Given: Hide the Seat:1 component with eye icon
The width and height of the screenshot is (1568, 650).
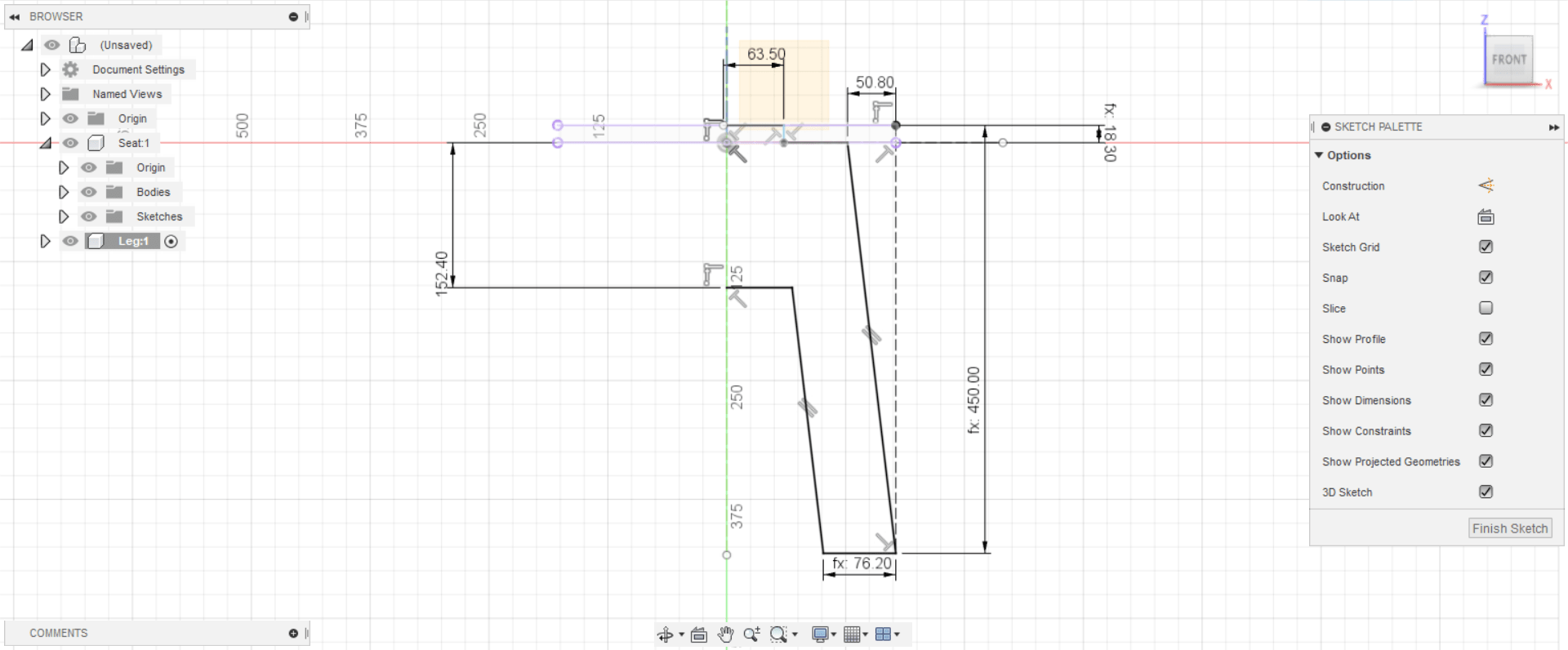Looking at the screenshot, I should coord(71,143).
